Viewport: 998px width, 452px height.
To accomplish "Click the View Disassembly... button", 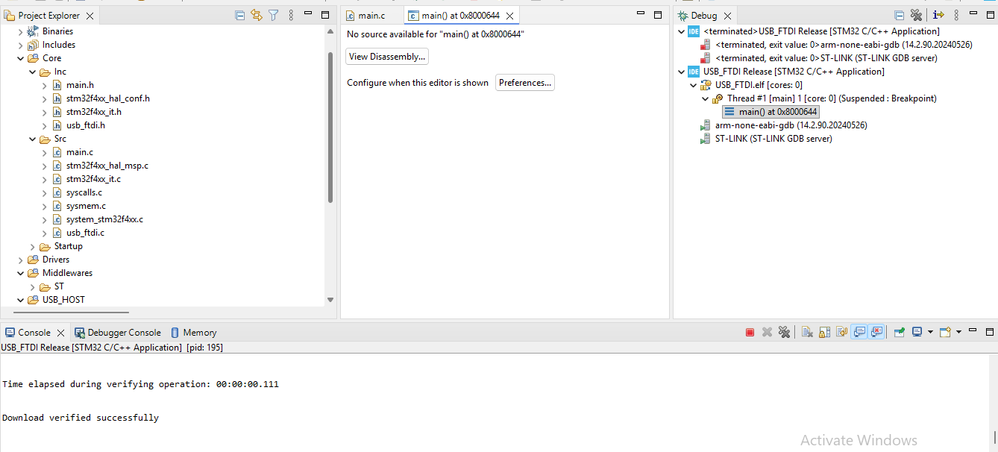I will pos(387,57).
